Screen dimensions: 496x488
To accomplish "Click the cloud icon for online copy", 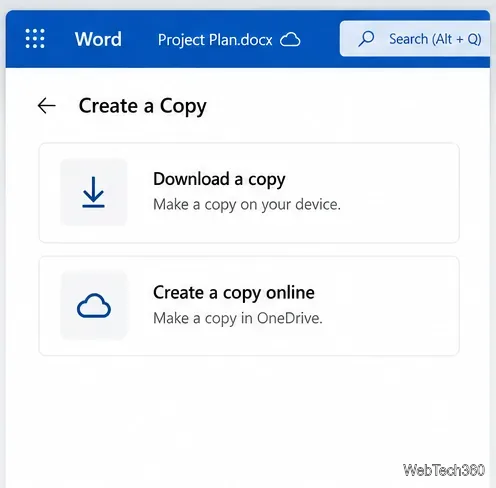I will [x=94, y=306].
